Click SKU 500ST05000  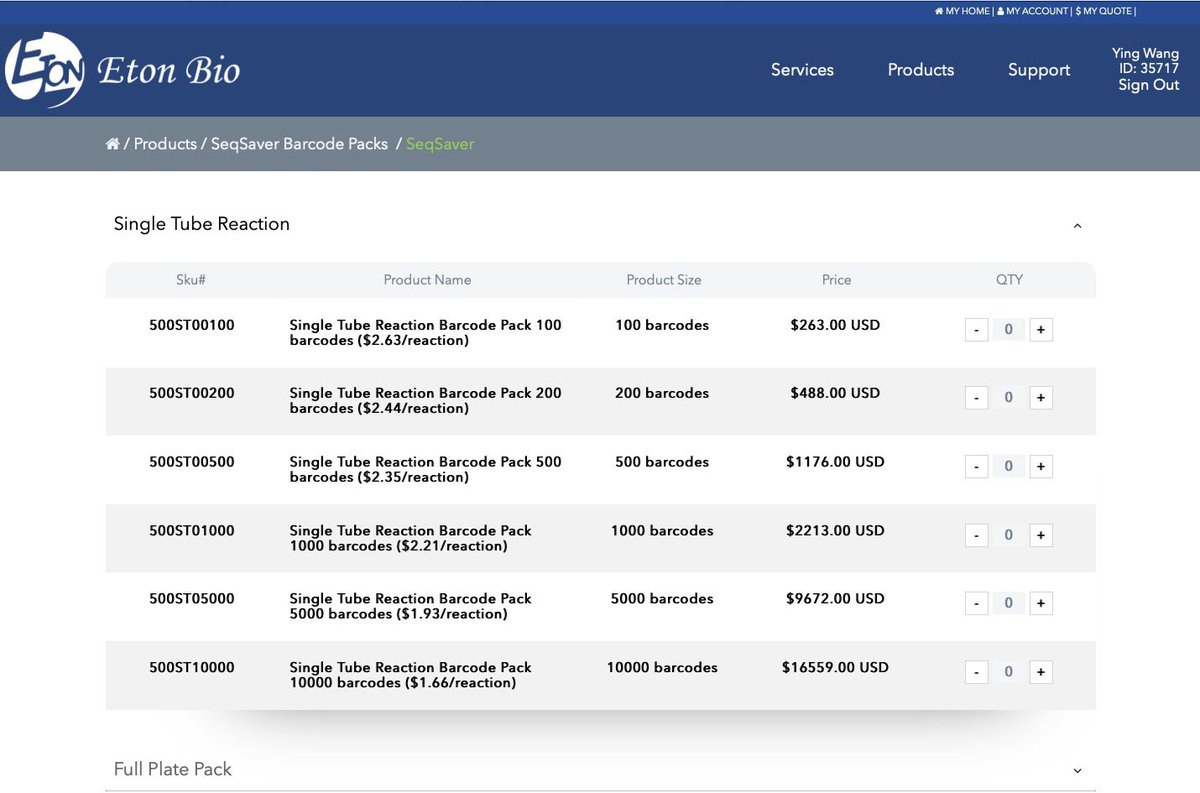point(191,599)
